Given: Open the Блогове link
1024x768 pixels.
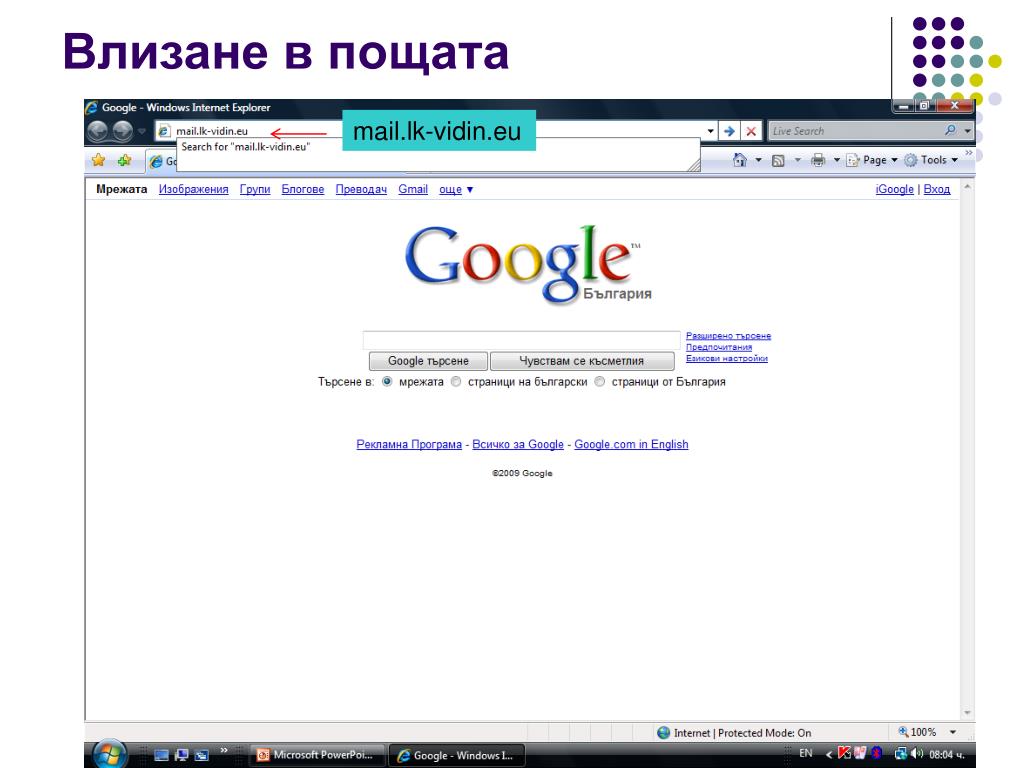Looking at the screenshot, I should [302, 189].
